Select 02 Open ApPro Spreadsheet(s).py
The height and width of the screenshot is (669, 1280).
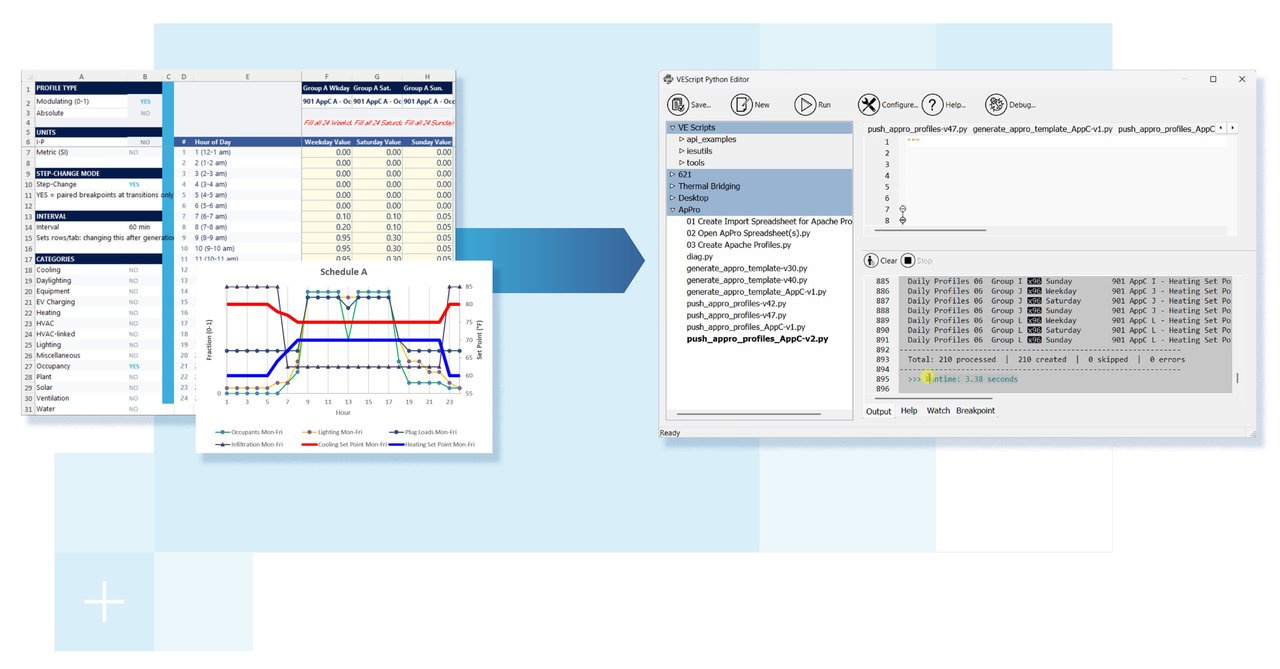[748, 233]
